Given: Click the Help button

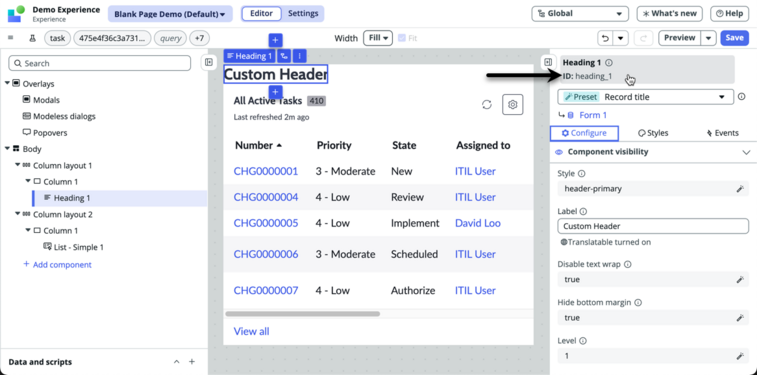Looking at the screenshot, I should [x=729, y=14].
